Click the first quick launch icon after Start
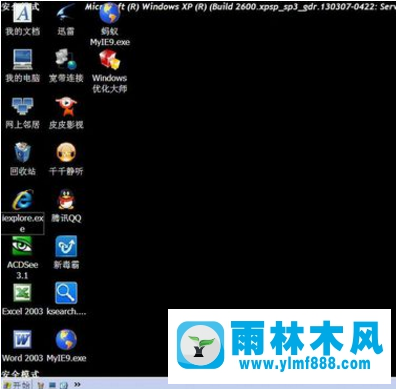396x389 pixels. coord(41,385)
